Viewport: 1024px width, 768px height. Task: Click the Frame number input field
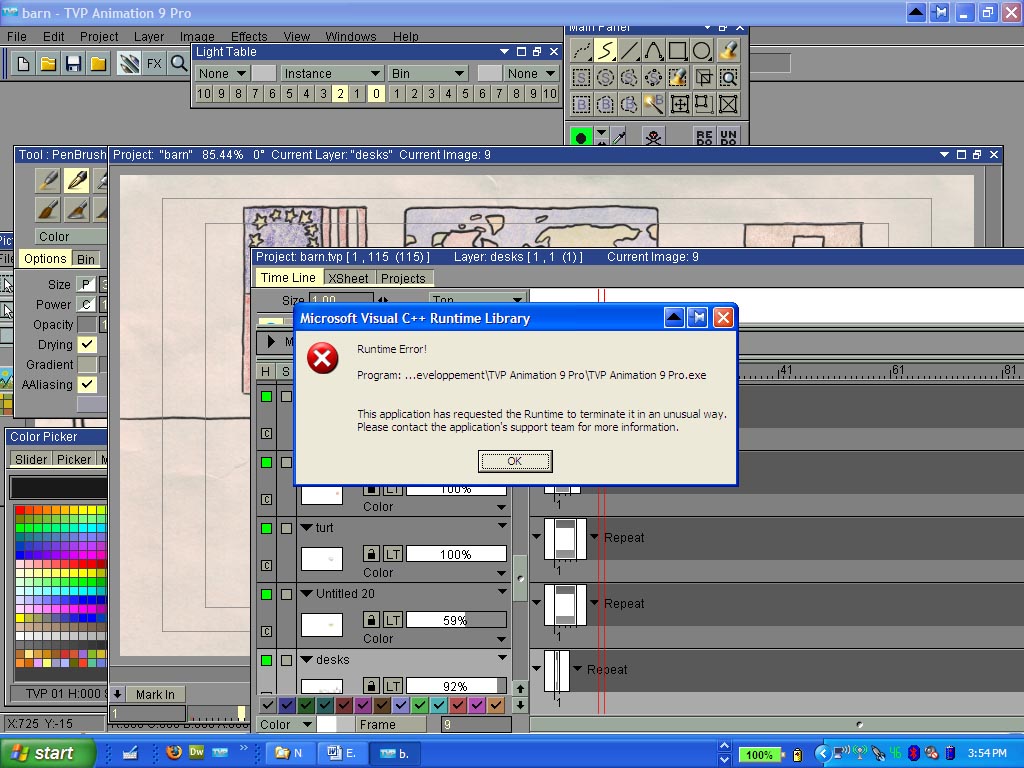pos(476,724)
